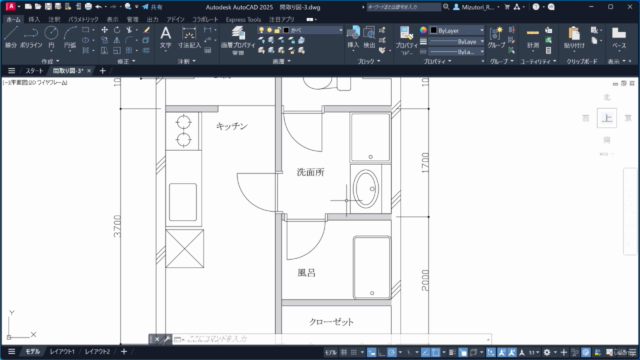
Task: Click the Undo arrow in quick access toolbar
Action: pos(98,7)
